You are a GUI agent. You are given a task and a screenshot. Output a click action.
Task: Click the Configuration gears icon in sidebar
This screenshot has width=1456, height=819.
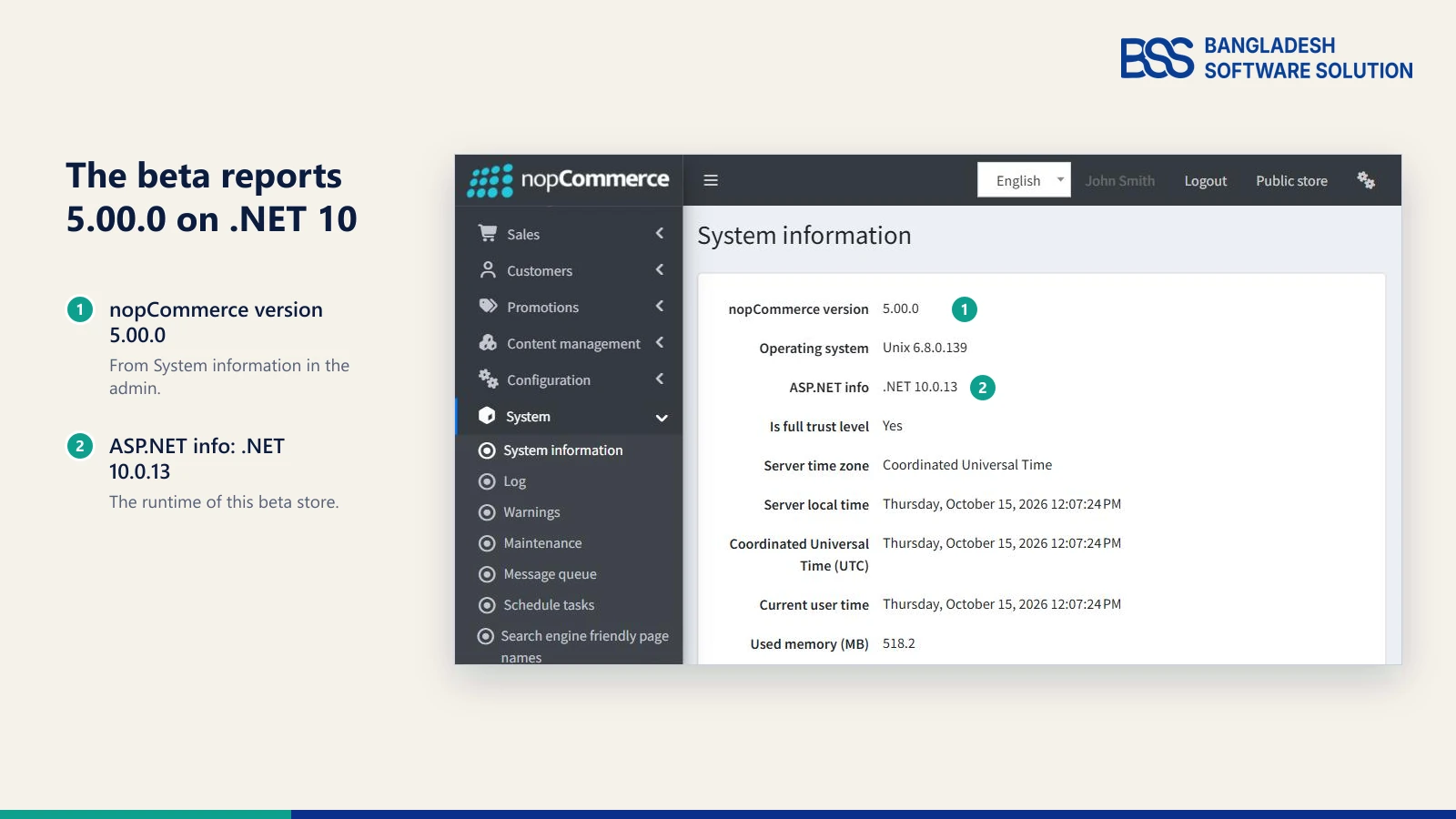coord(488,379)
